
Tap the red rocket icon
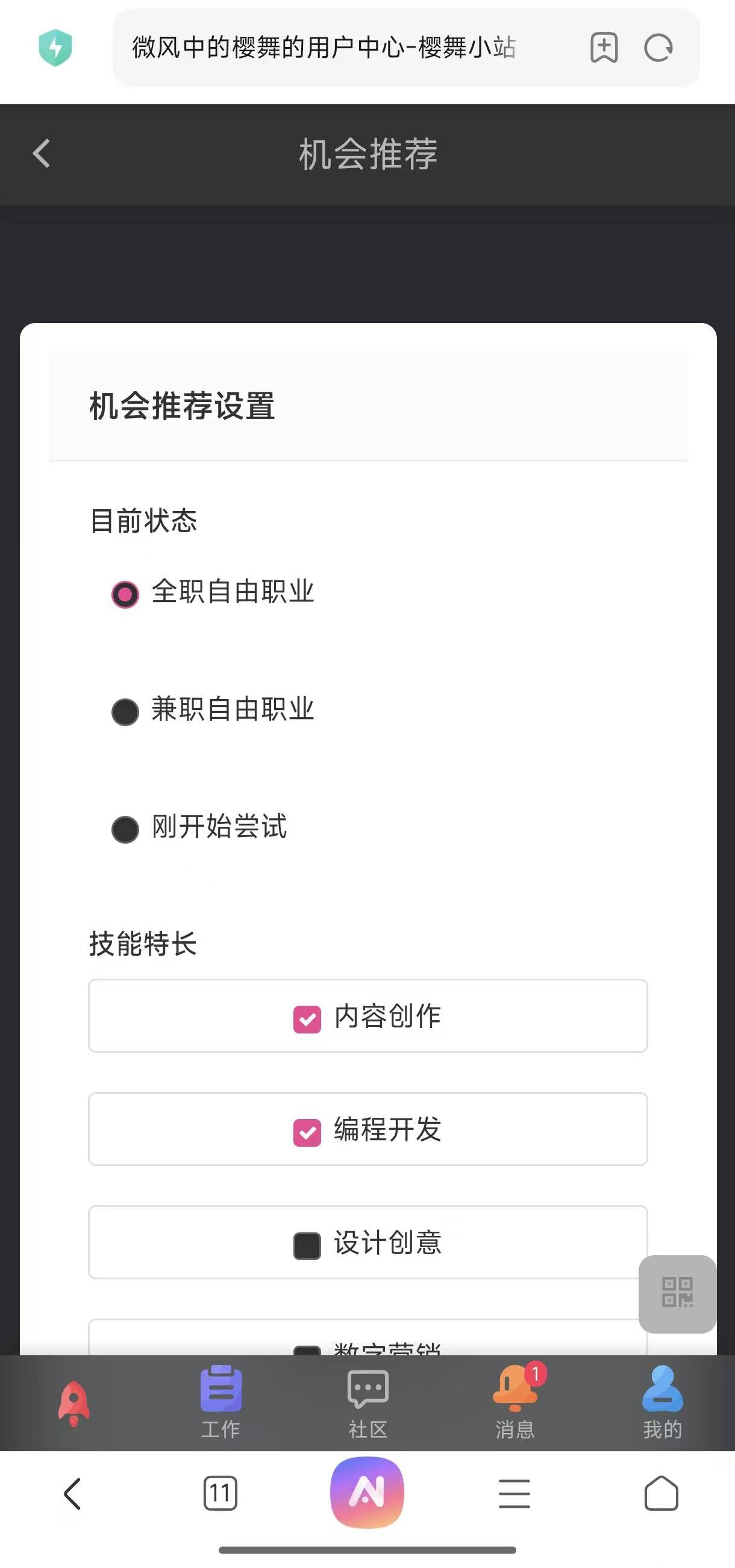(73, 1402)
